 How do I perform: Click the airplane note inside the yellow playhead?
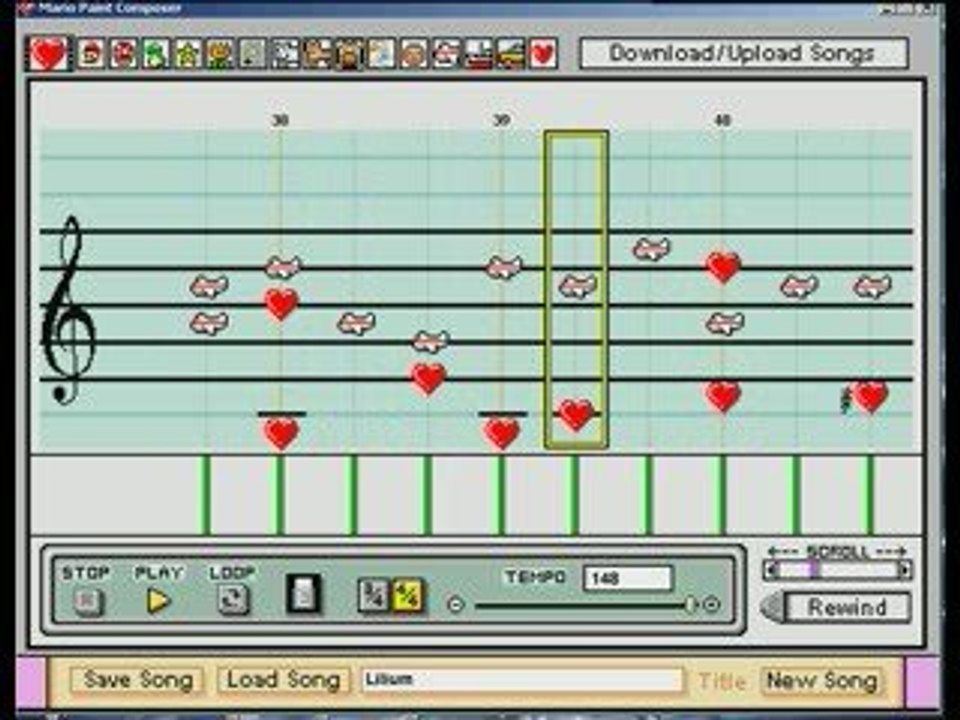[577, 286]
